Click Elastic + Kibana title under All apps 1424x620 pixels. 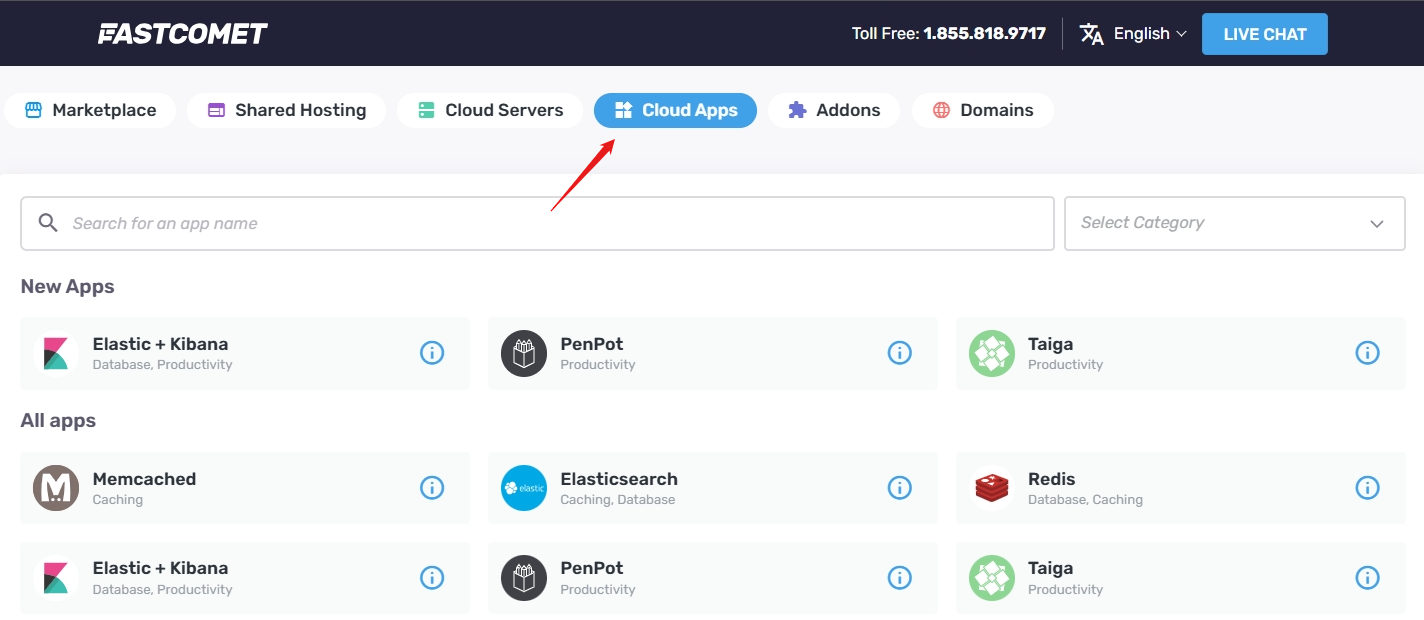[161, 568]
